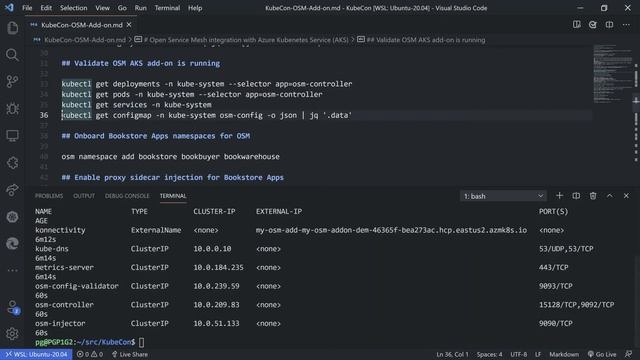Show additional views ellipsis in activity bar
Image resolution: width=640 pixels, height=360 pixels.
12,270
